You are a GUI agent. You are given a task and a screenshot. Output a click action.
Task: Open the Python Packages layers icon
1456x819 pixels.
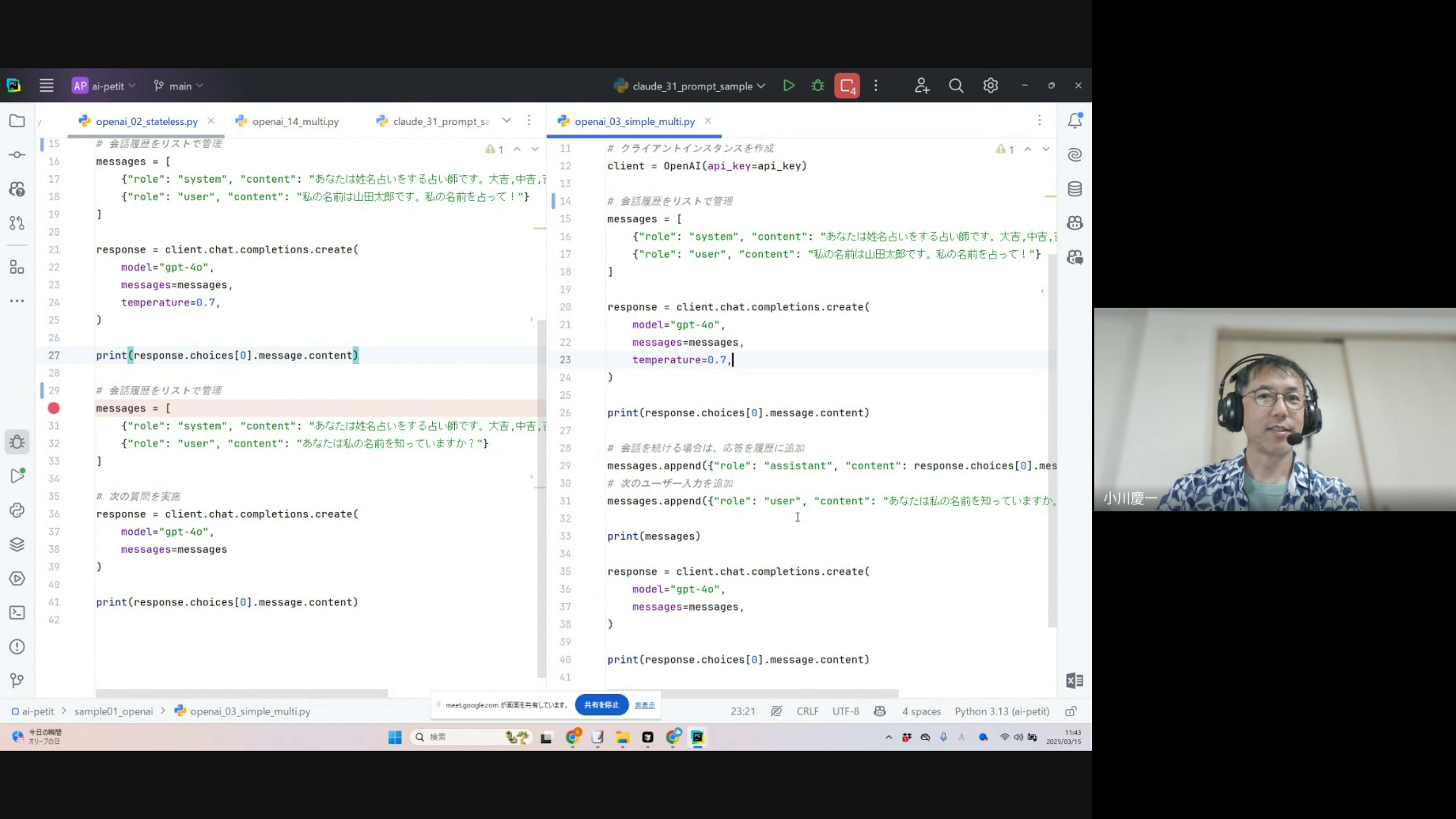point(17,544)
